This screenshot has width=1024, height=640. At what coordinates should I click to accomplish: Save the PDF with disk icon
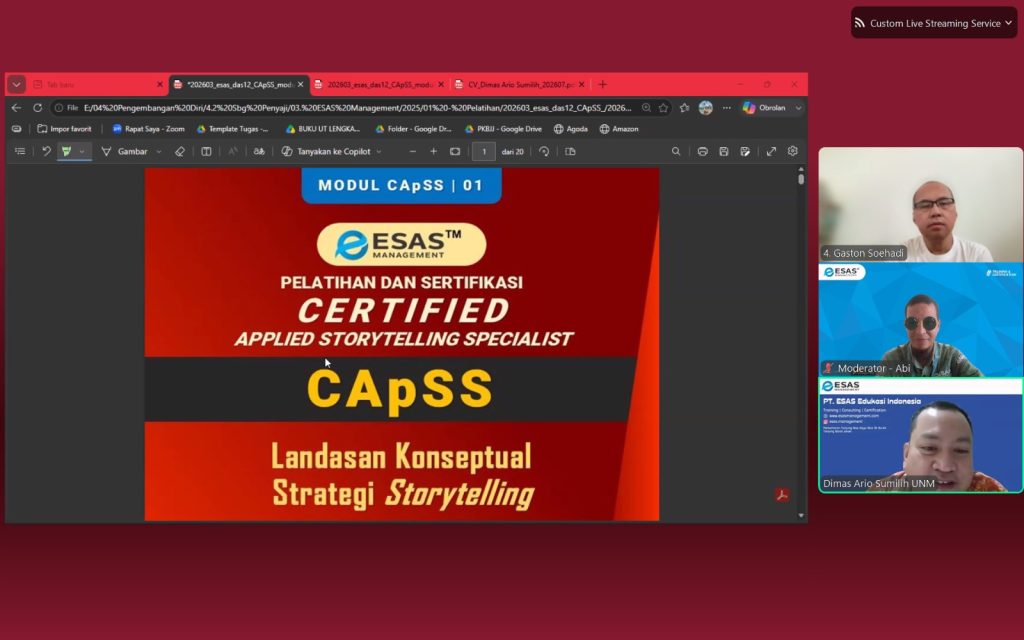[724, 152]
